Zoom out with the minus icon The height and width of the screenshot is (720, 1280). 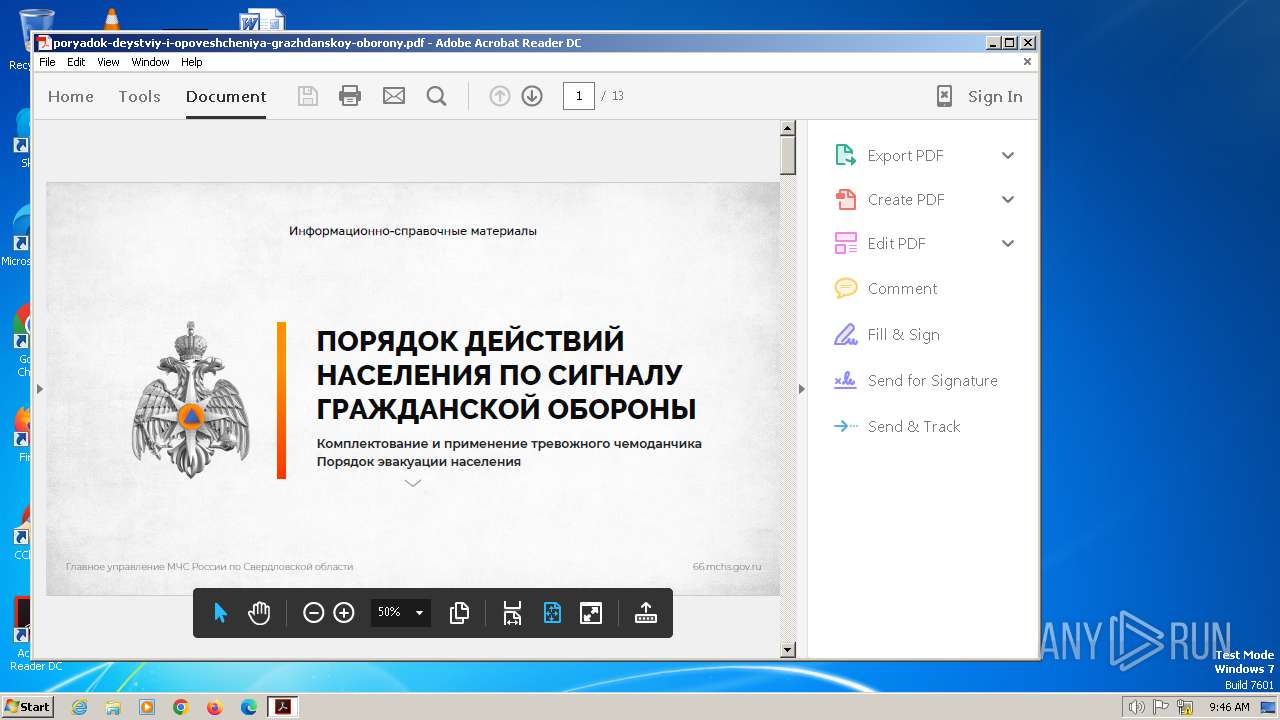(313, 613)
